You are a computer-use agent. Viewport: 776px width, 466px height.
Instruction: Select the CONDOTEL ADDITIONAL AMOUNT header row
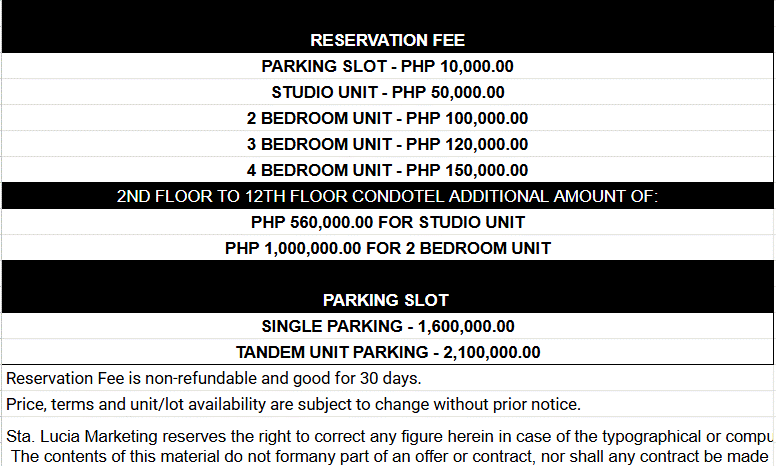click(387, 196)
